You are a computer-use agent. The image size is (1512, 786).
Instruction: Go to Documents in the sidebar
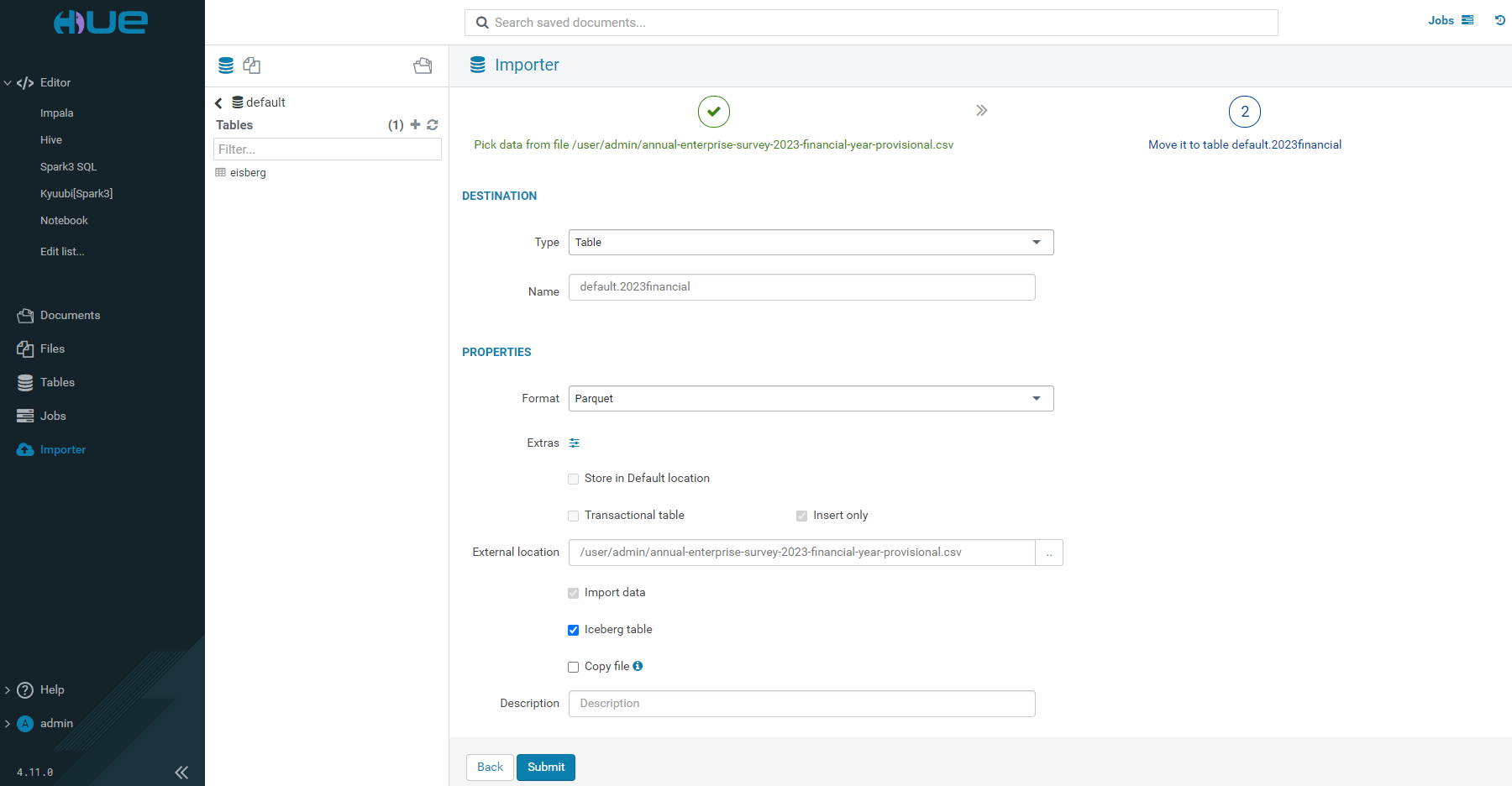pos(71,316)
